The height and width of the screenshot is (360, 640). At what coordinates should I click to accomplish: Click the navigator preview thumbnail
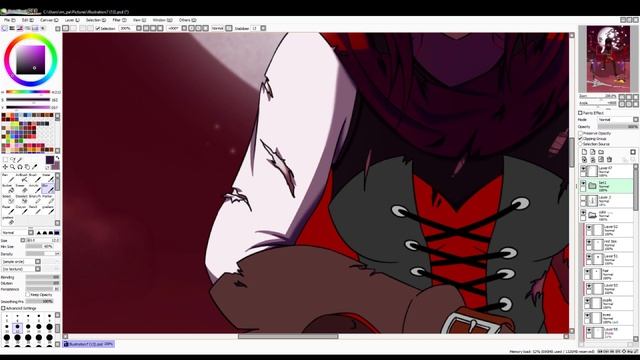point(608,59)
